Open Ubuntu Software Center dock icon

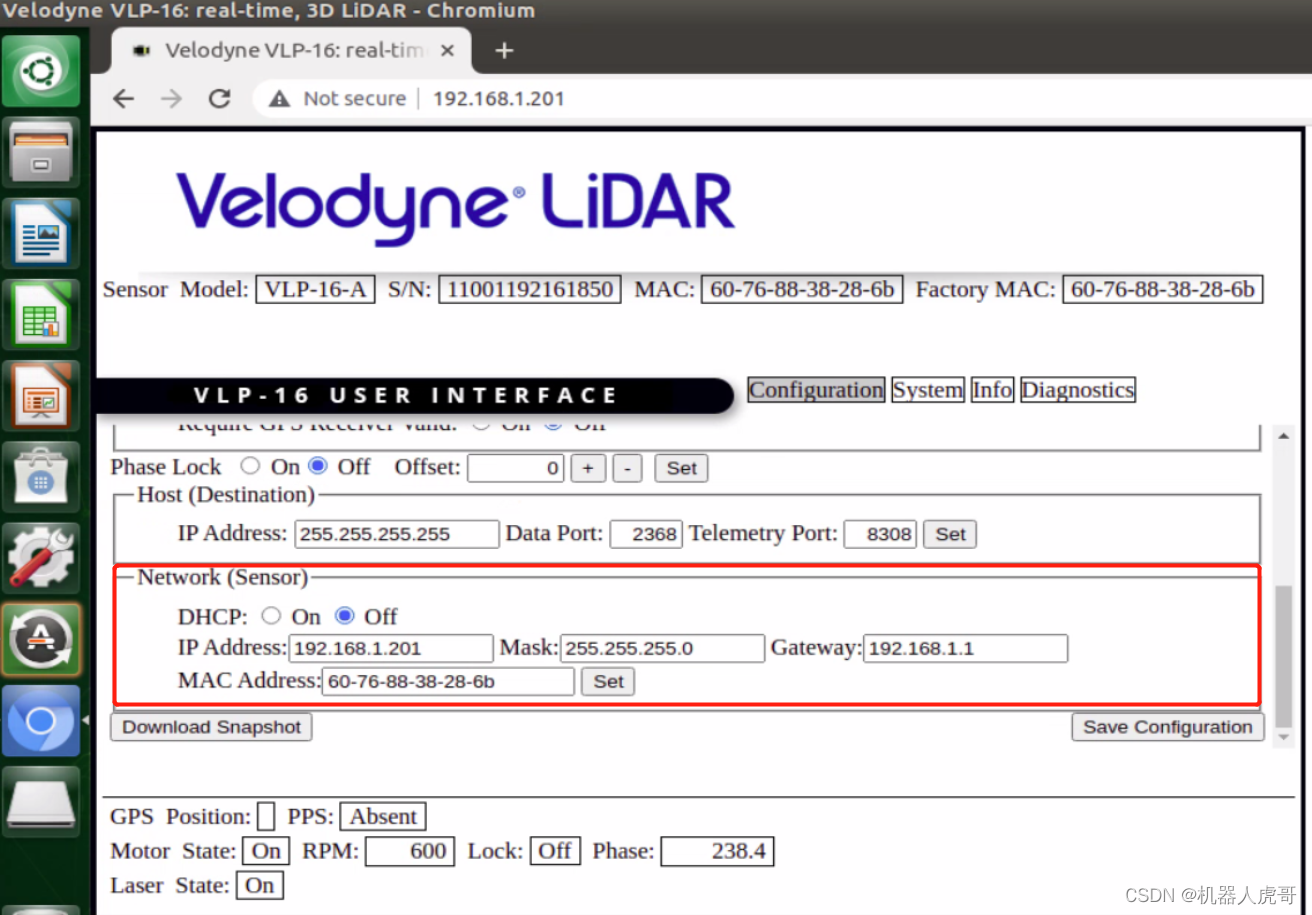pos(41,476)
